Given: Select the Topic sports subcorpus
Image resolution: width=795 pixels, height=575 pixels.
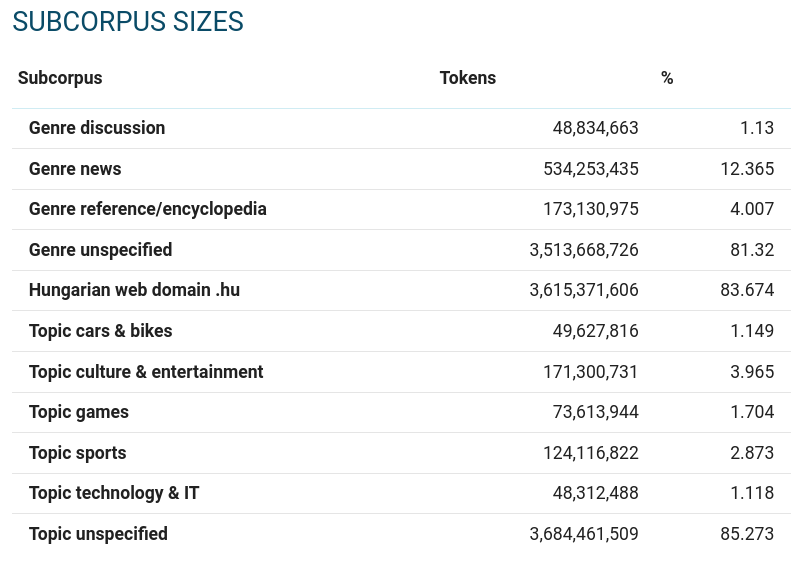Looking at the screenshot, I should tap(78, 453).
